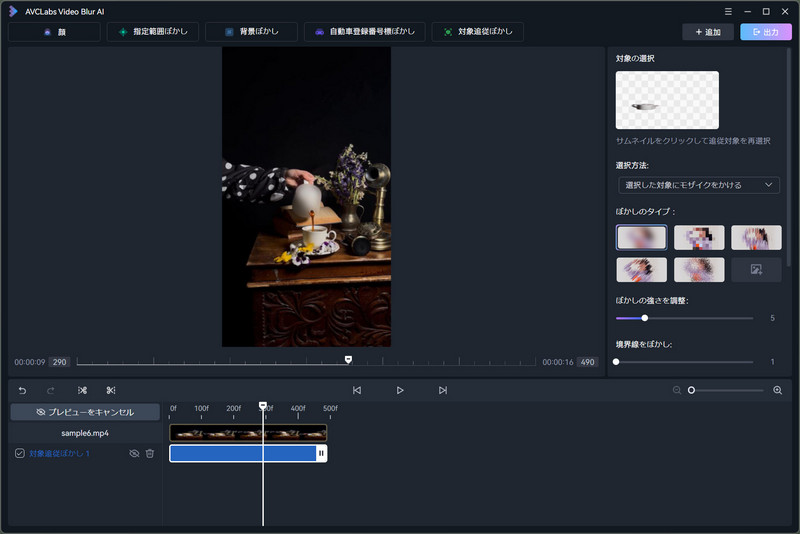Click the AVCLabs logo icon
800x534 pixels.
13,11
